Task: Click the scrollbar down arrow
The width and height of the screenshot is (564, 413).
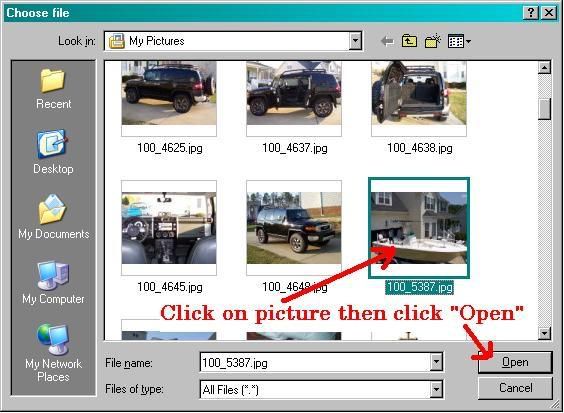Action: coord(545,333)
